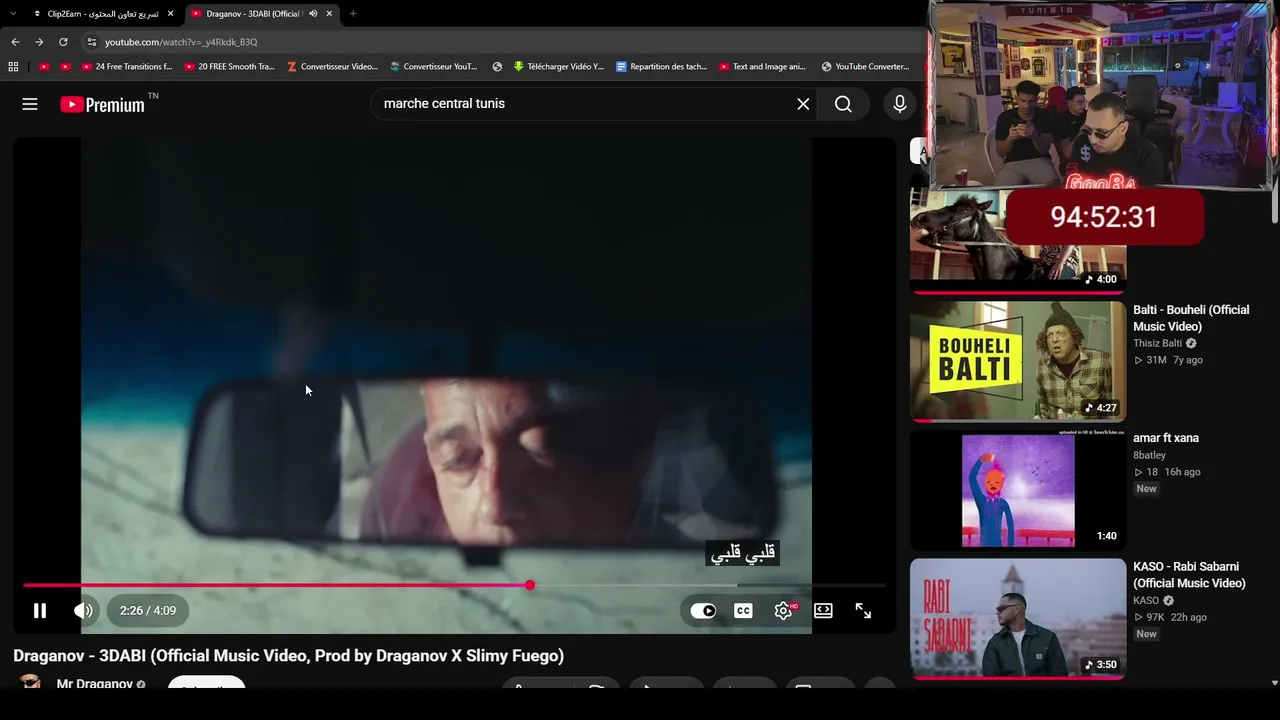Click the page's vertical scrollbar down arrow
The image size is (1280, 720).
tap(1274, 684)
